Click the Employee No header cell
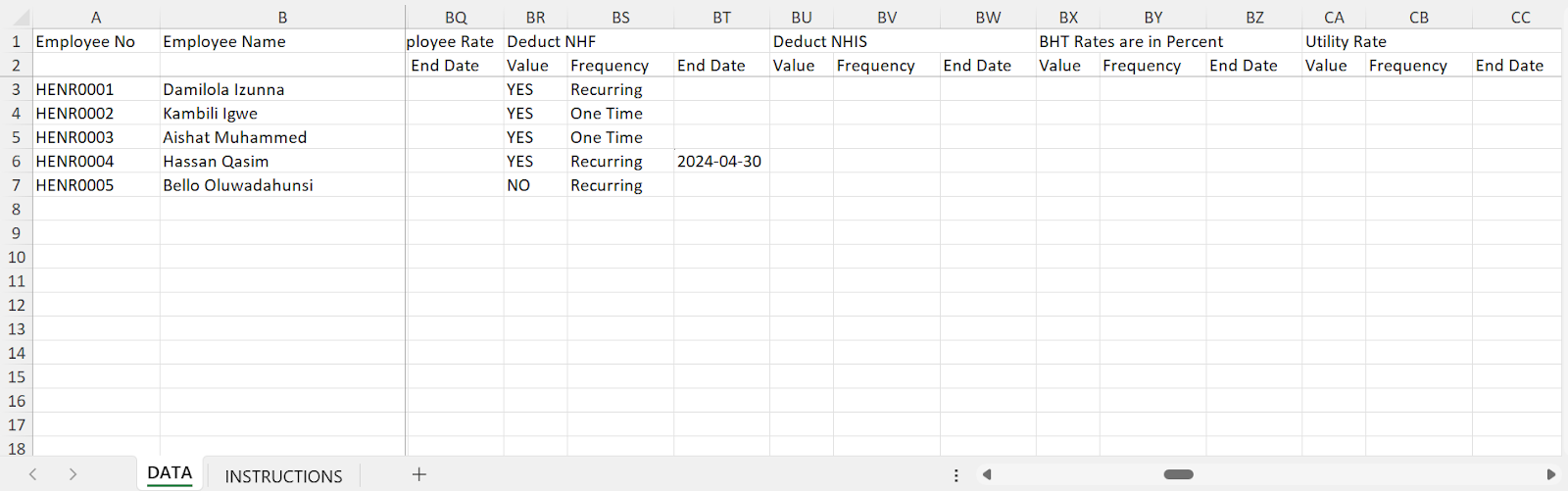The height and width of the screenshot is (491, 1568). [96, 41]
